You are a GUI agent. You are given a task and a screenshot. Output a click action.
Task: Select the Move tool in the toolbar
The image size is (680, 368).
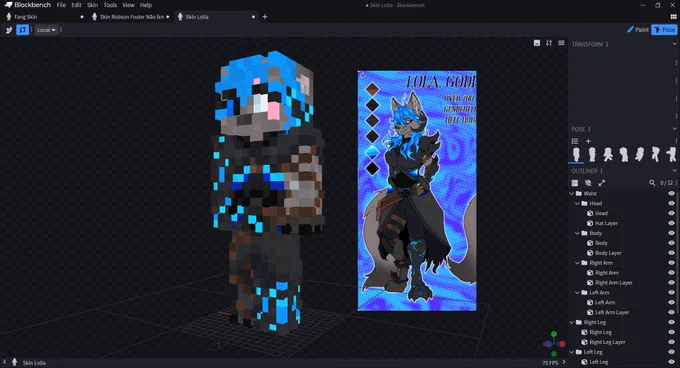point(9,30)
